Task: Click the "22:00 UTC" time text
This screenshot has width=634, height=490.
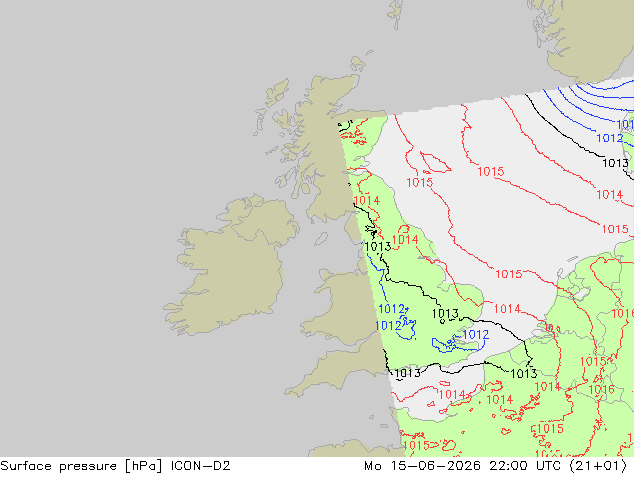Action: coord(525,466)
